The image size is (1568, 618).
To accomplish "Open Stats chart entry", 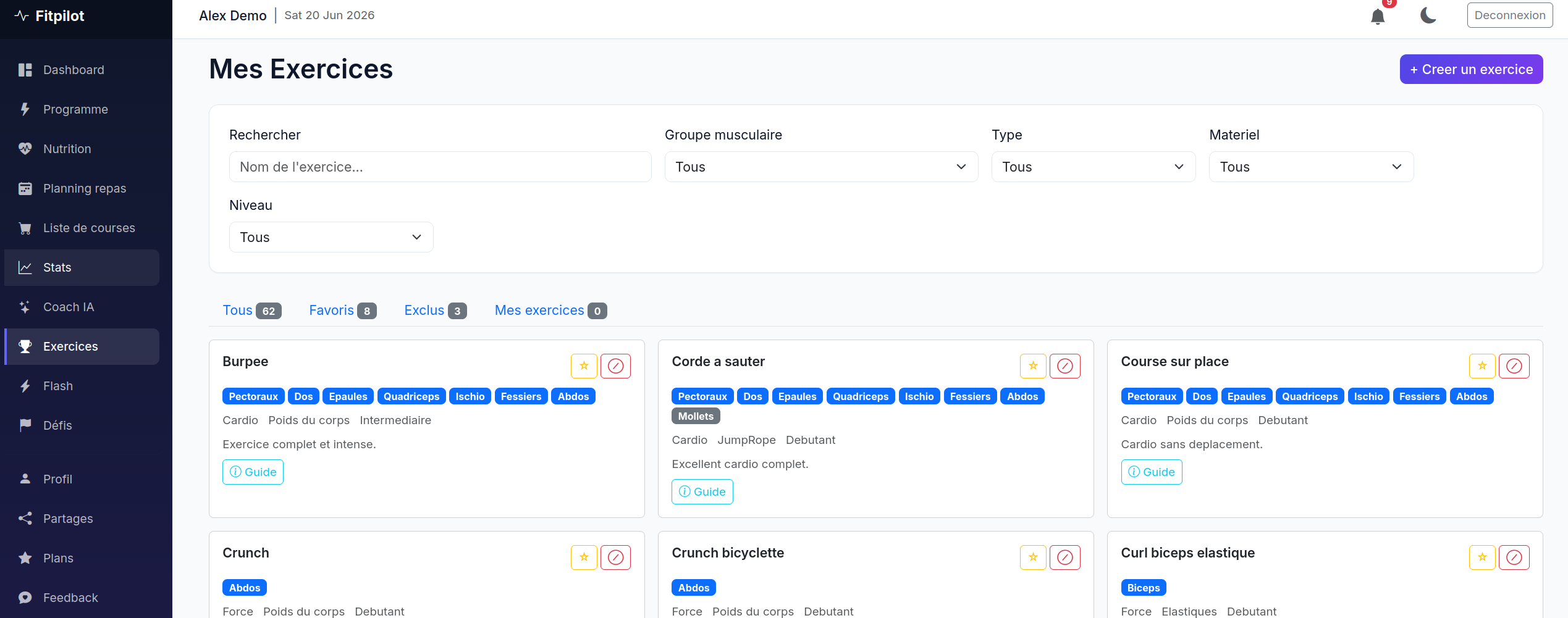I will [x=82, y=267].
